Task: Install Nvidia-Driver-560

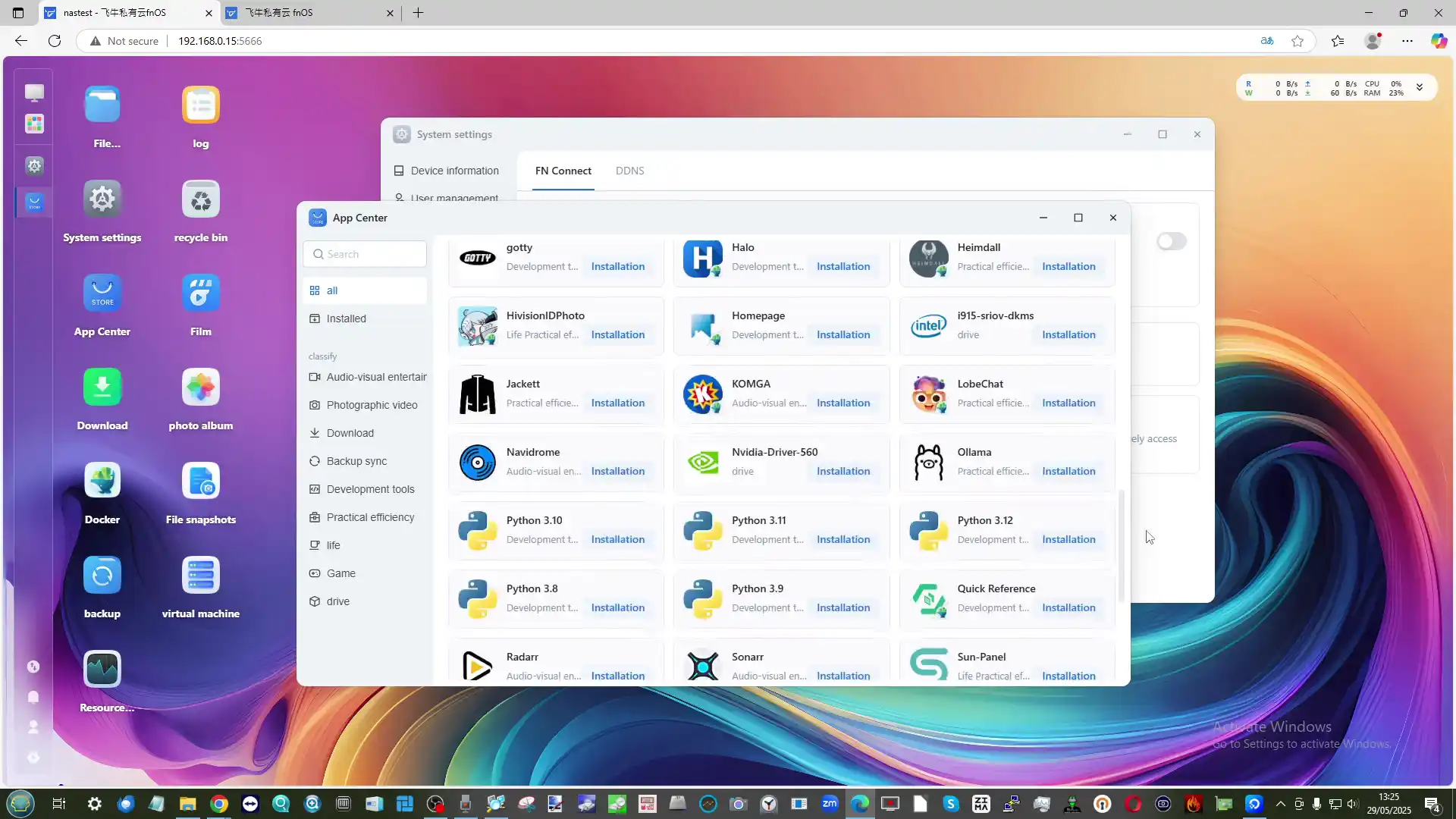Action: pyautogui.click(x=843, y=471)
